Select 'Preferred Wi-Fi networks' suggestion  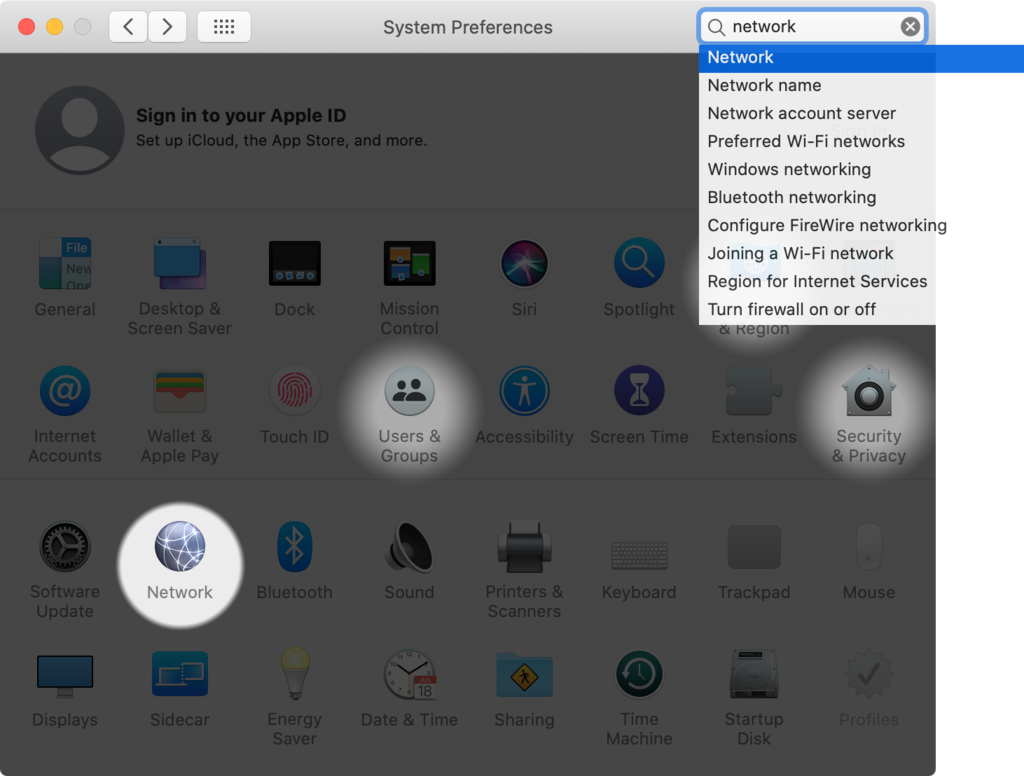pyautogui.click(x=806, y=142)
